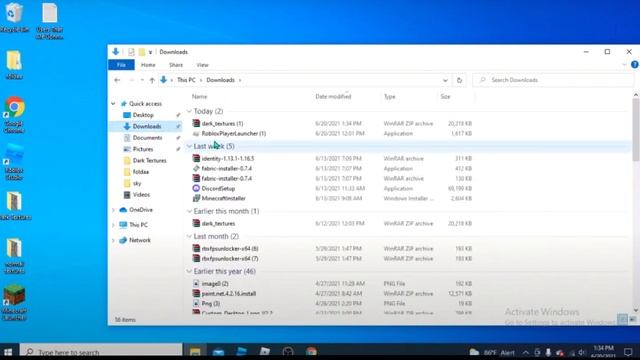Screen dimensions: 640x360
Task: Switch to the Share ribbon tab
Action: pyautogui.click(x=176, y=65)
